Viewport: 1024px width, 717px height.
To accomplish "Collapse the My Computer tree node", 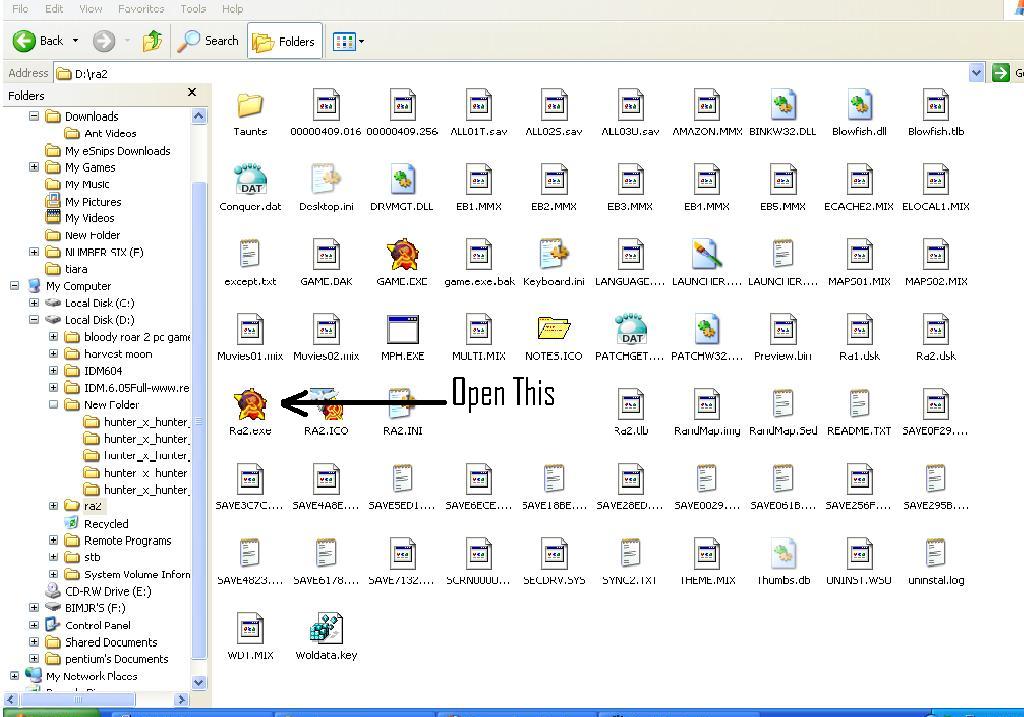I will click(x=14, y=285).
